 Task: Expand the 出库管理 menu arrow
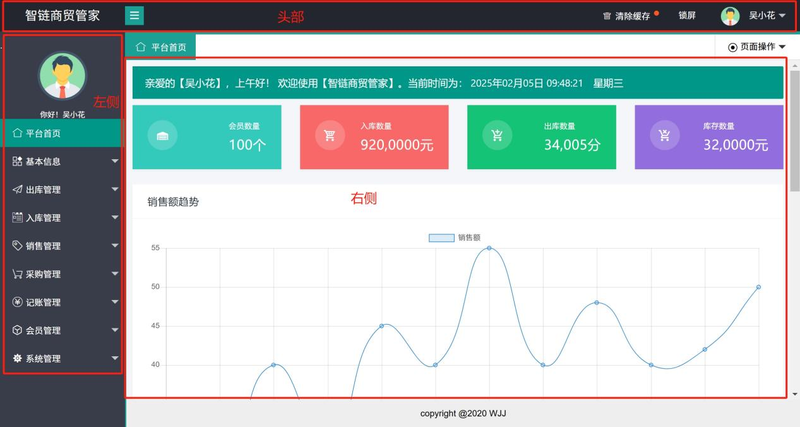point(115,189)
